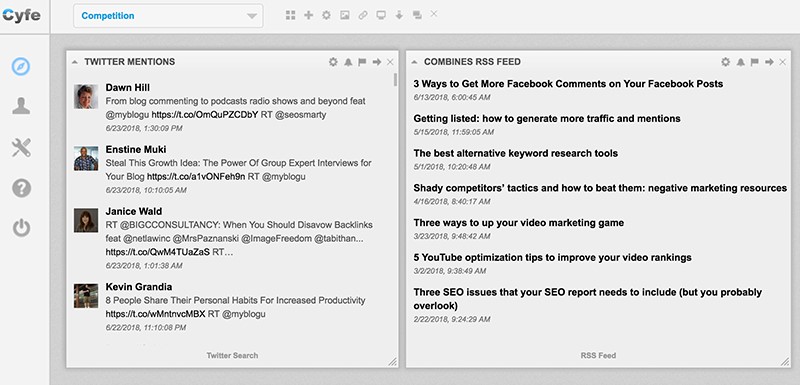Open the help question mark in sidebar
Image resolution: width=800 pixels, height=385 pixels.
21,188
